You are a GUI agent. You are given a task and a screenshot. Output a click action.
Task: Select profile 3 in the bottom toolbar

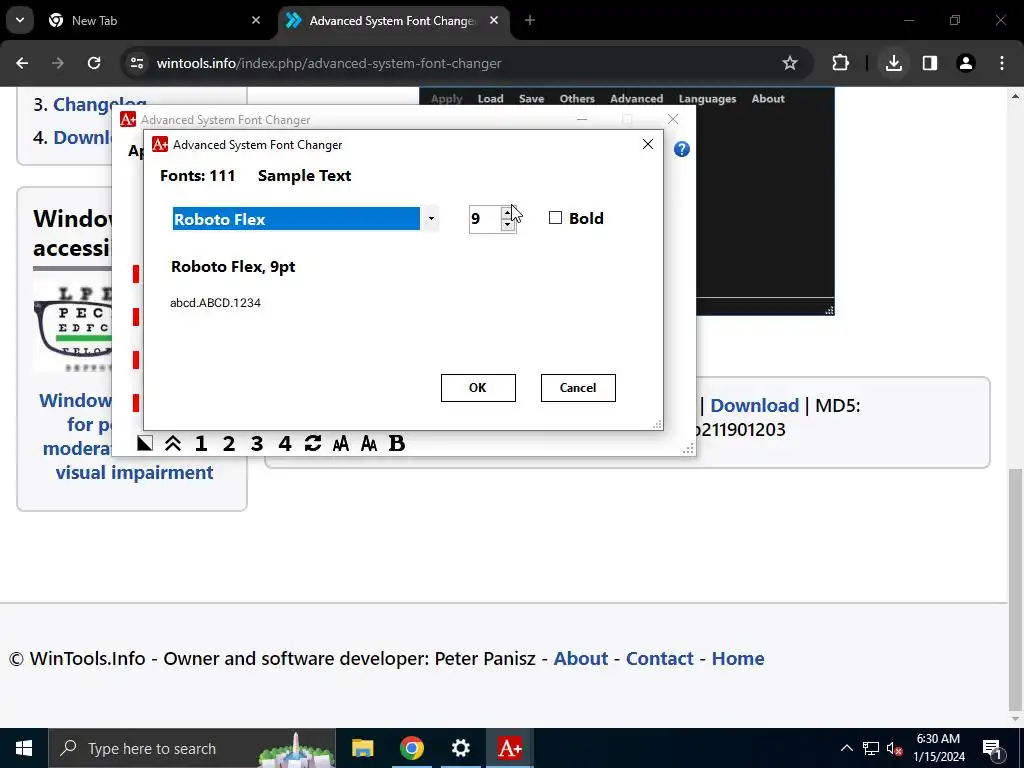pyautogui.click(x=257, y=443)
